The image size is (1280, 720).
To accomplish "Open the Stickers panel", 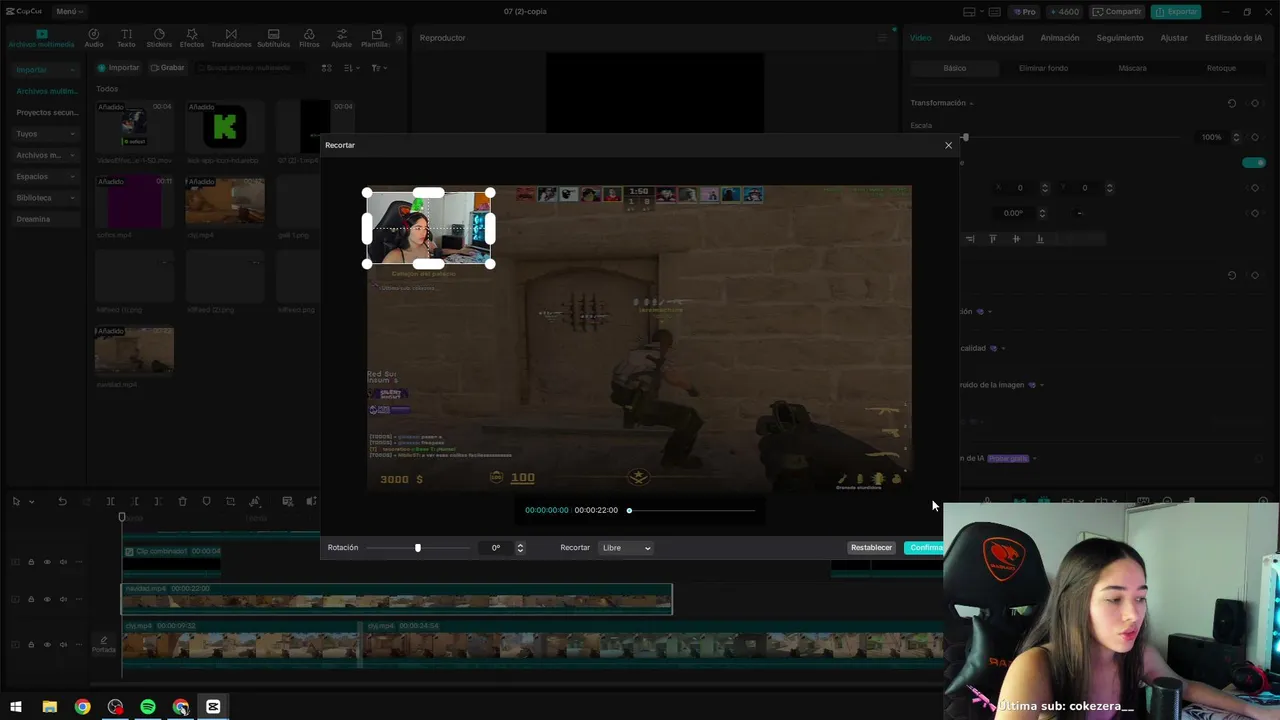I will [159, 38].
